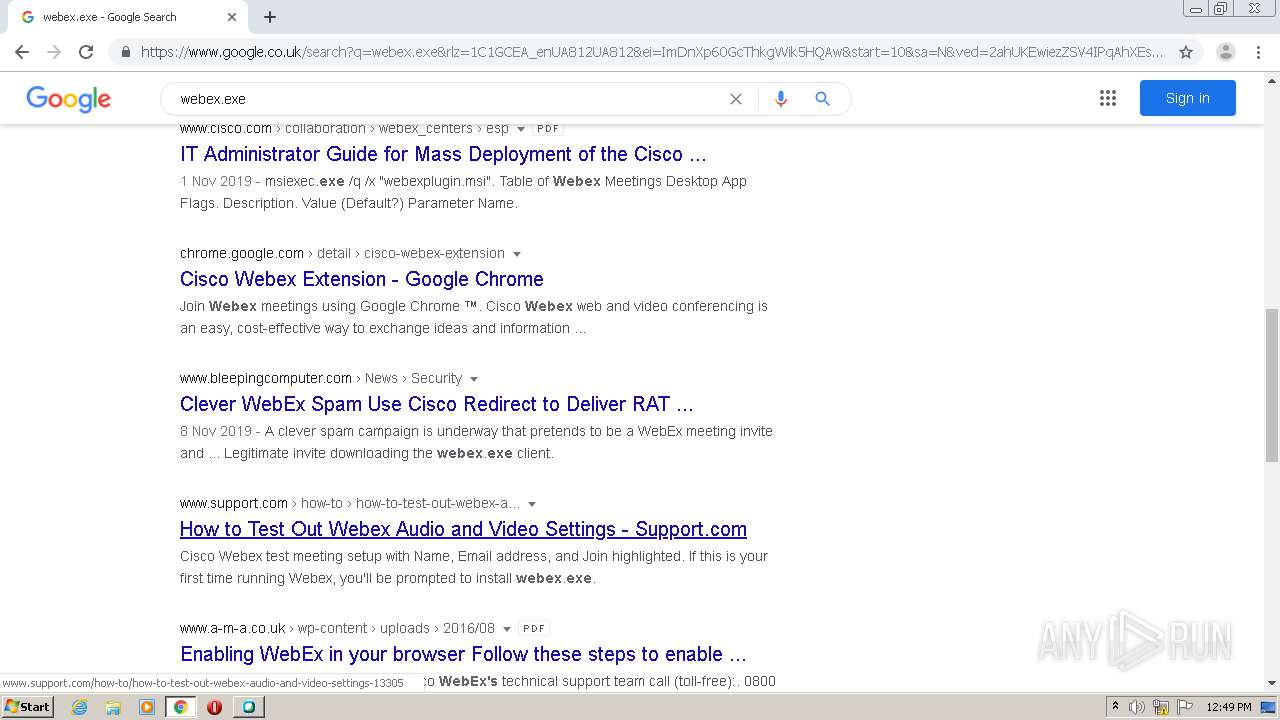Open Cisco Webex Extension - Google Chrome result
The width and height of the screenshot is (1280, 720).
tap(362, 279)
